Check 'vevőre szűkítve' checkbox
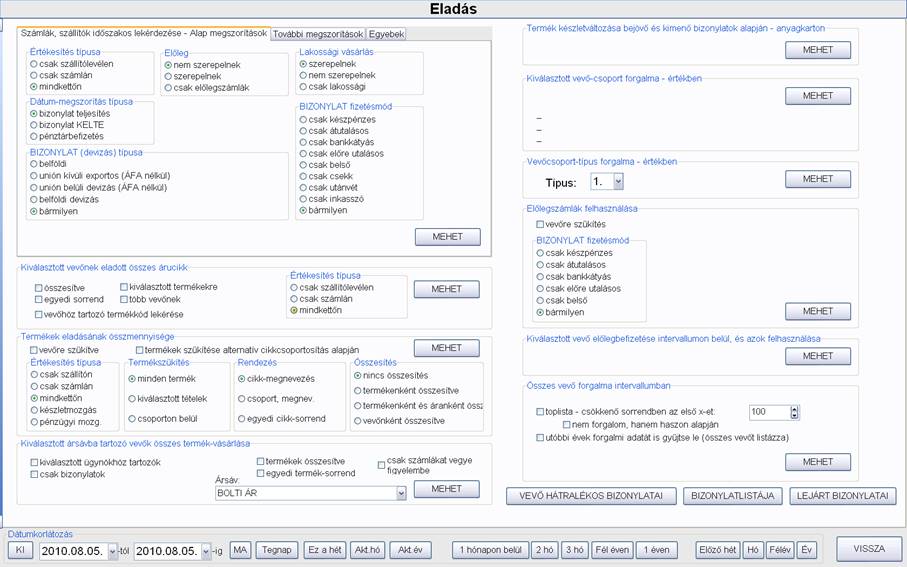The width and height of the screenshot is (907, 567). point(34,350)
